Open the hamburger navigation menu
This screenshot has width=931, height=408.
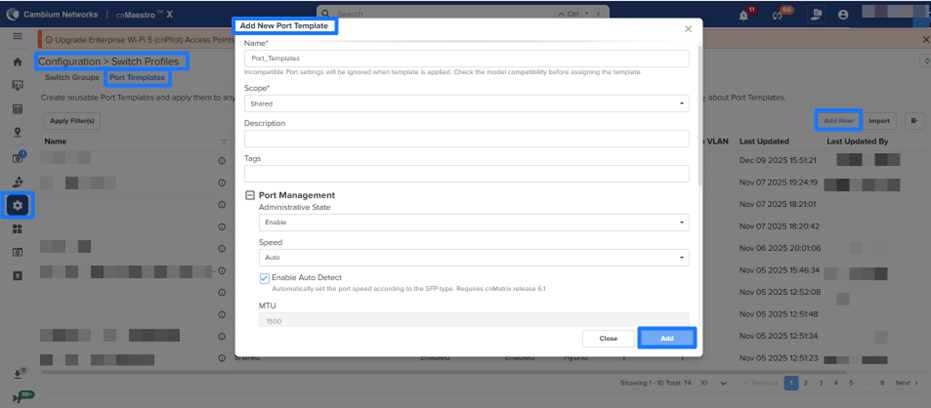[17, 36]
